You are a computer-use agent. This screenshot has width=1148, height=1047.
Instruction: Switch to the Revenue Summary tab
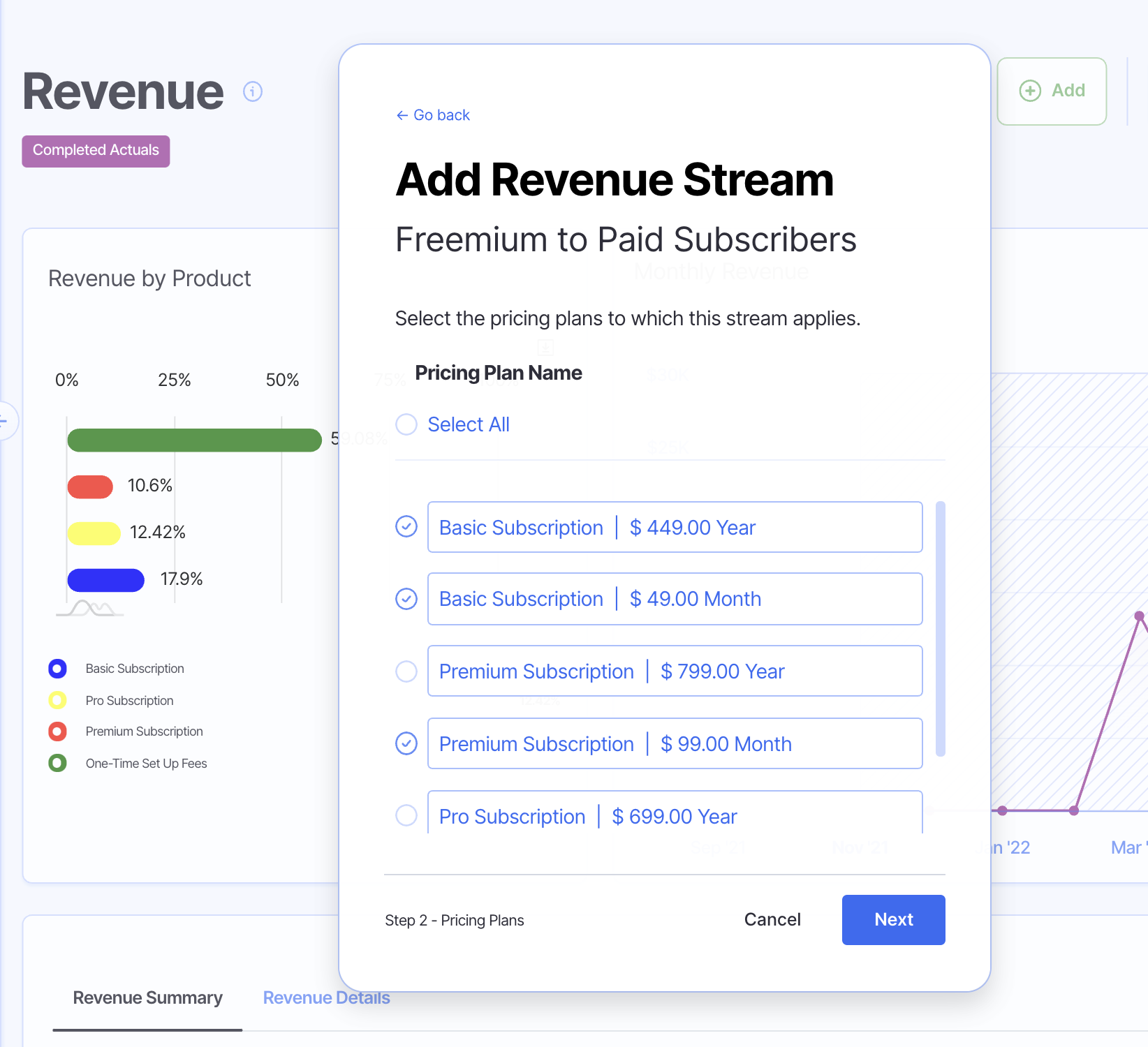click(147, 998)
